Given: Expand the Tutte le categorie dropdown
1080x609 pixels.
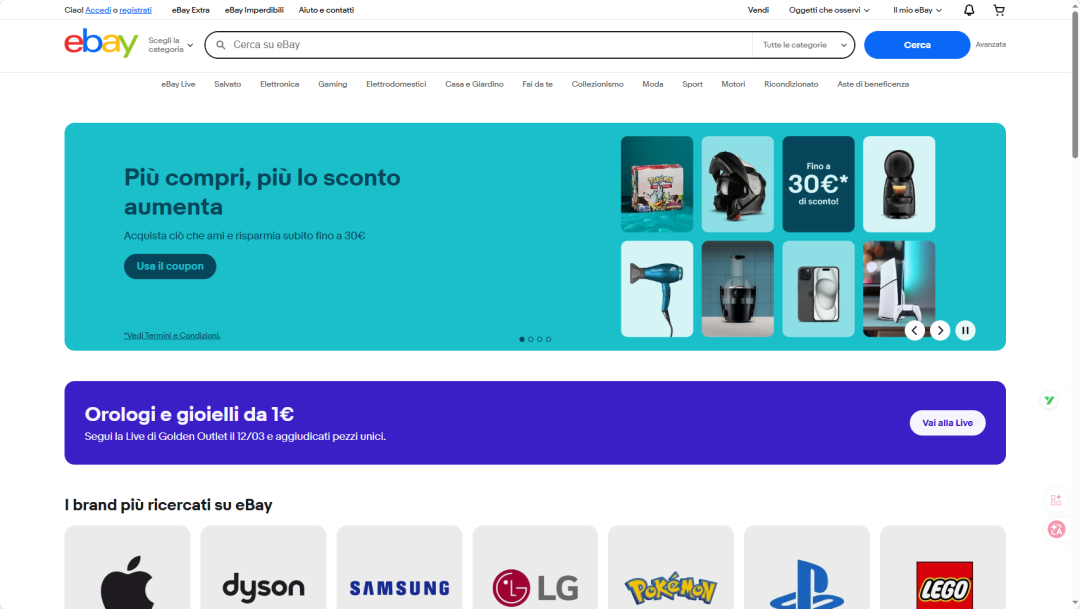Looking at the screenshot, I should coord(803,45).
